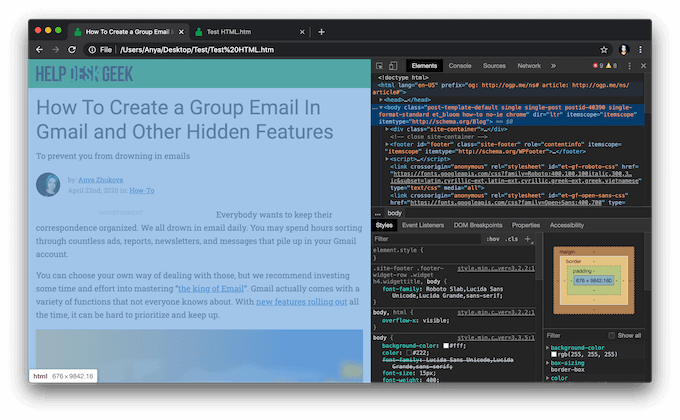This screenshot has width=680, height=420.
Task: Toggle the :hov element state panel
Action: [x=492, y=239]
